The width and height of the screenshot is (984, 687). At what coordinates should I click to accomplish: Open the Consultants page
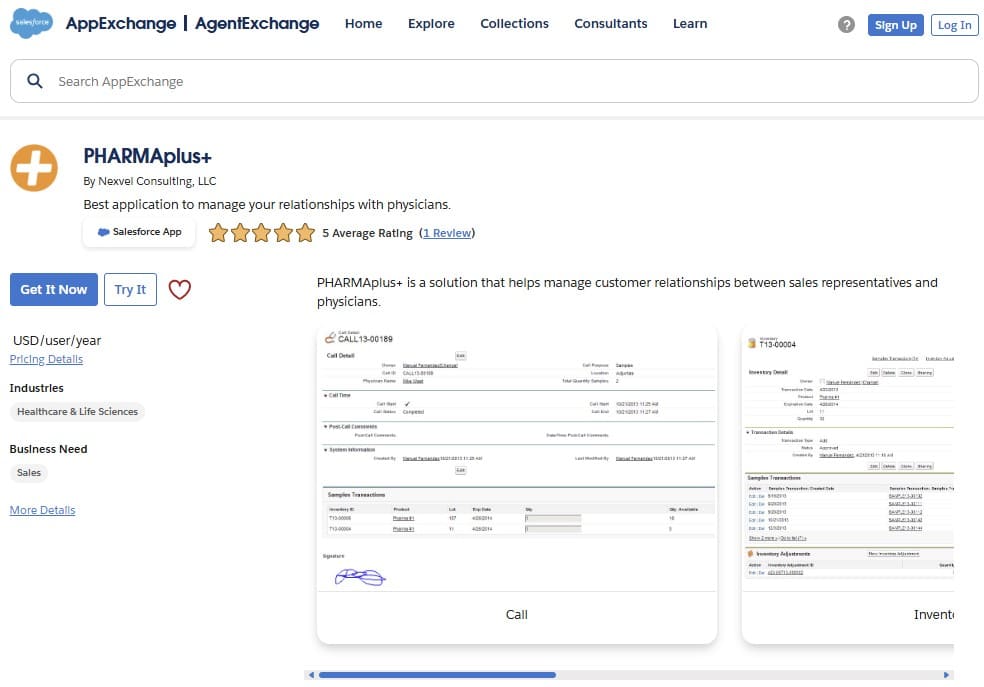611,24
